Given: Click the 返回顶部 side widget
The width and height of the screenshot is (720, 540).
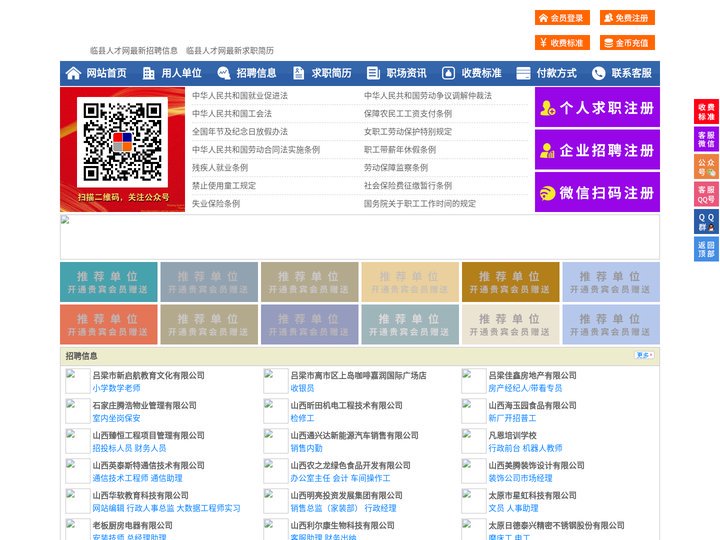Looking at the screenshot, I should point(706,249).
